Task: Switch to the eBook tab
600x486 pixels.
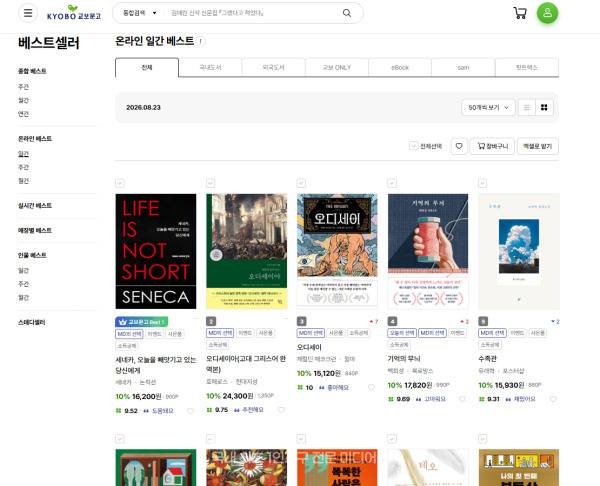Action: [x=400, y=67]
